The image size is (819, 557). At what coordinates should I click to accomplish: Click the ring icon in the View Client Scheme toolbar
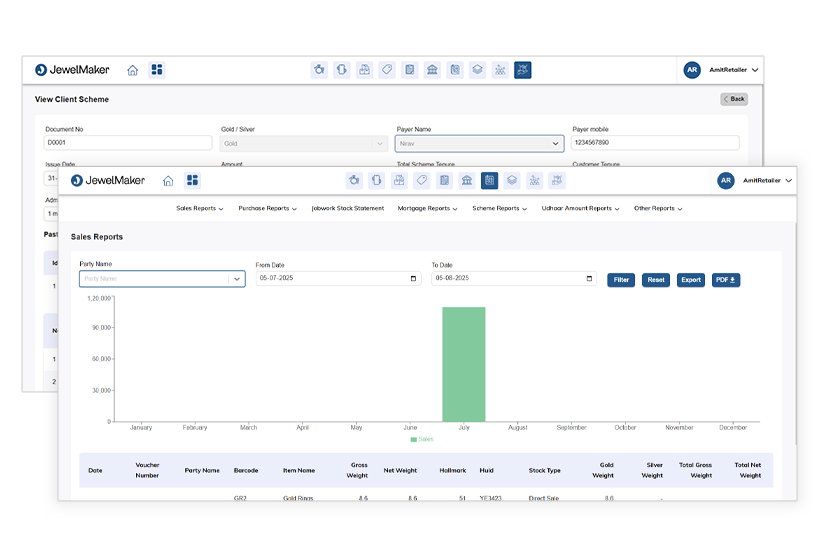click(319, 70)
